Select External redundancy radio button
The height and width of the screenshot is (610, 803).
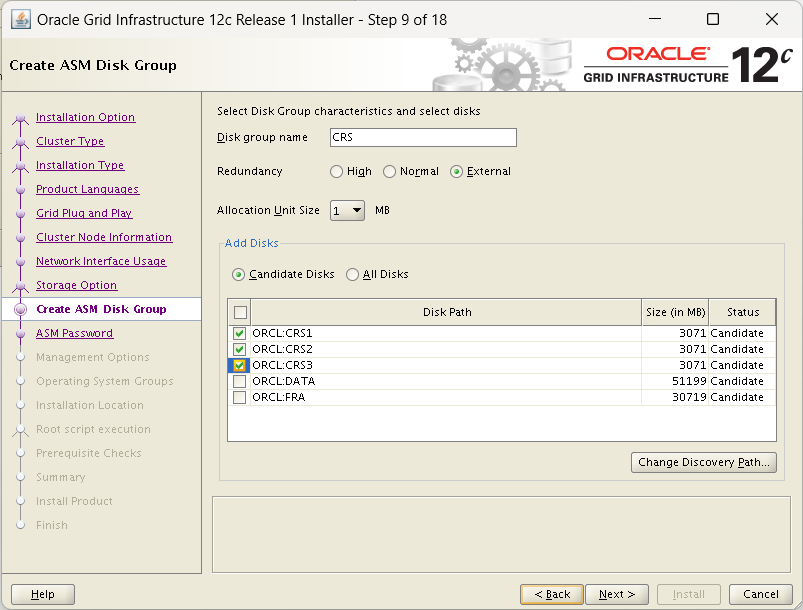tap(456, 172)
